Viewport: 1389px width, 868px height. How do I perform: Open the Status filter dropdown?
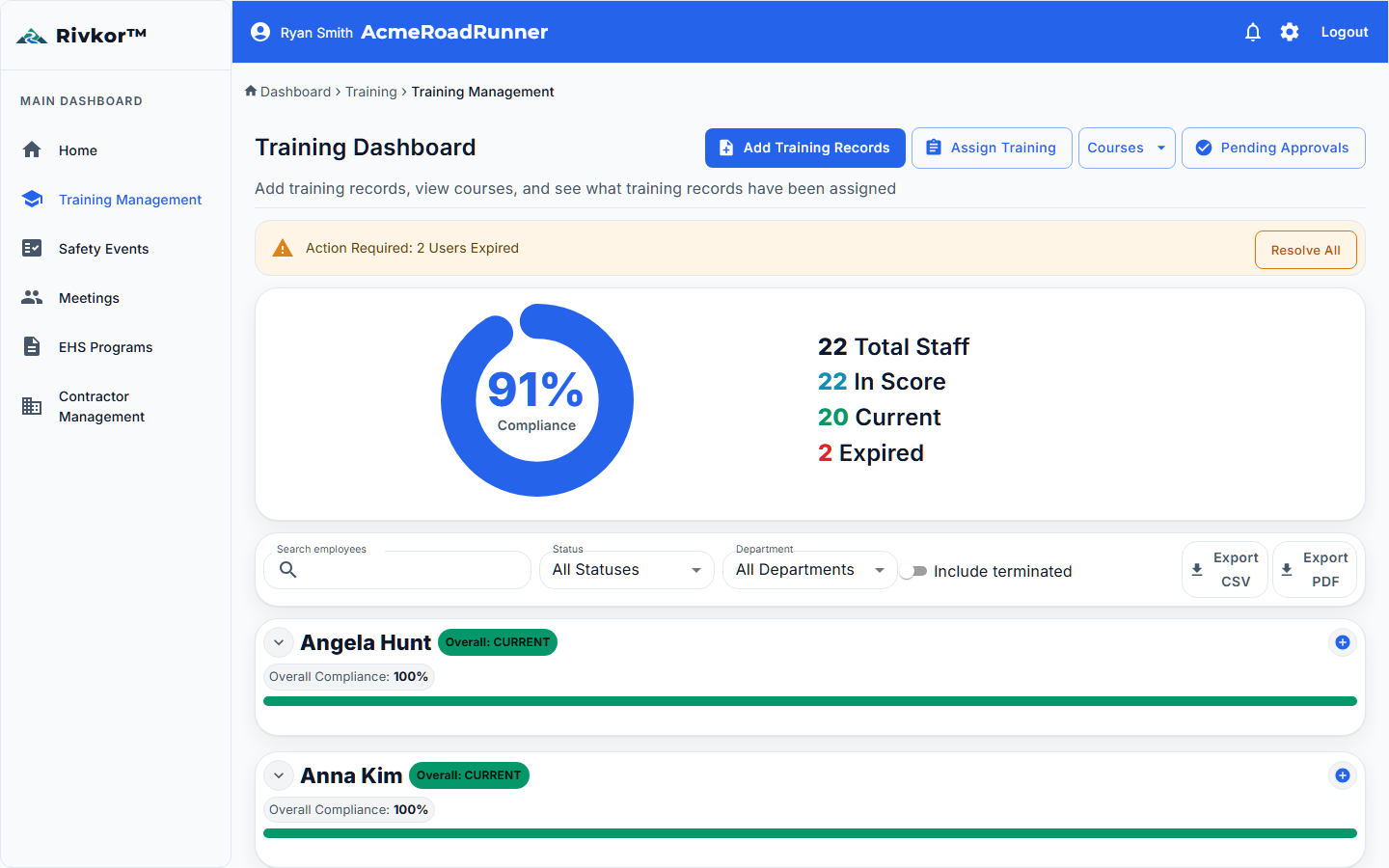626,570
